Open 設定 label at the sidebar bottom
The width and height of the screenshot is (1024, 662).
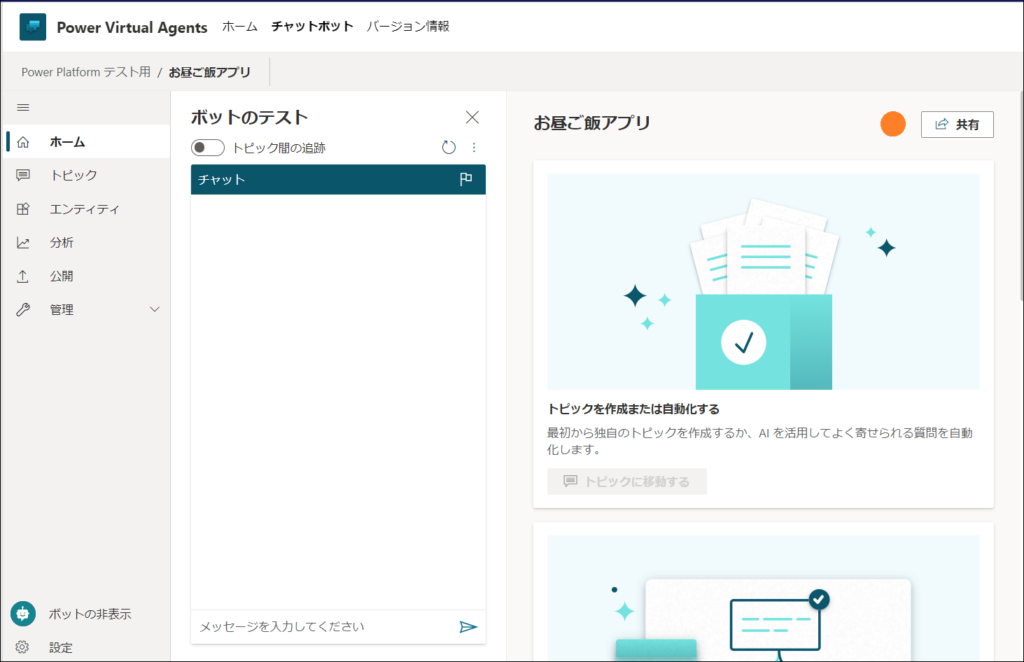pos(61,648)
